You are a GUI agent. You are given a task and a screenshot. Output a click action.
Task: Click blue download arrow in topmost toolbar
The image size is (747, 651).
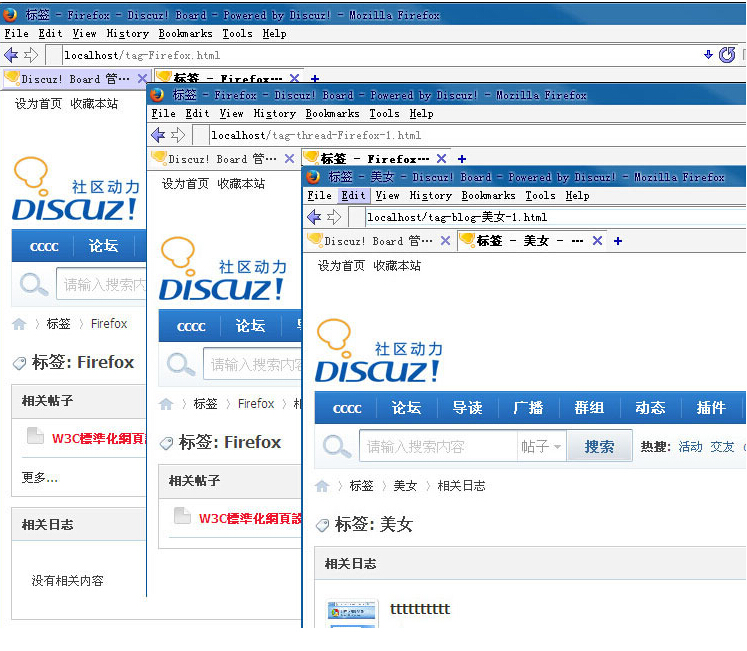[x=709, y=55]
